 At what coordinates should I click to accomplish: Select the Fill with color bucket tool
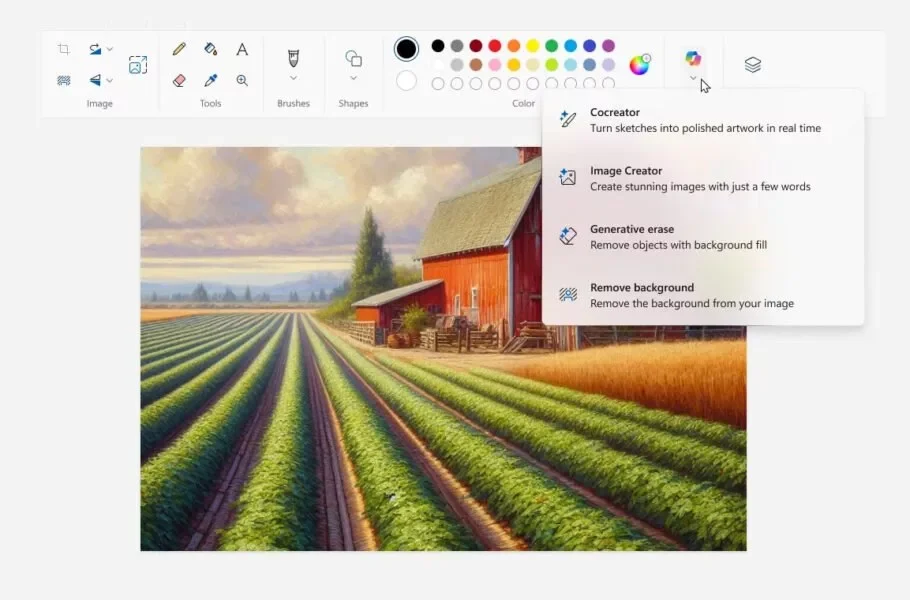[211, 48]
